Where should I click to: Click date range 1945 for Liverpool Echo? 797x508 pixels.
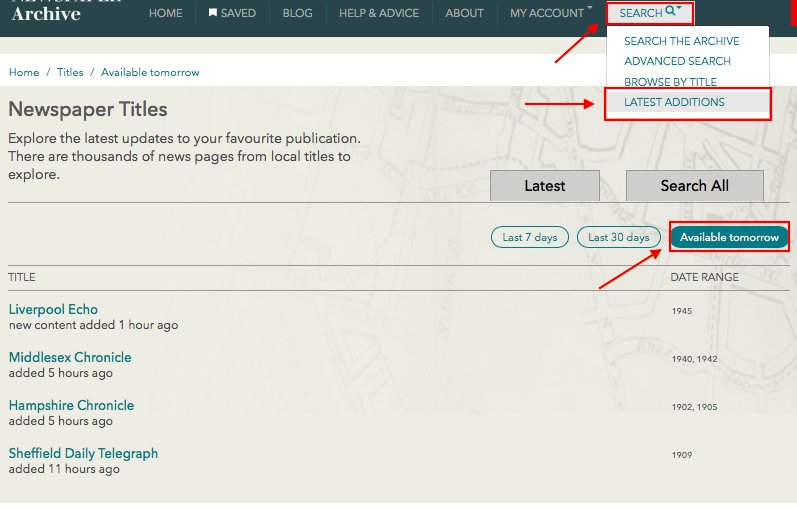pyautogui.click(x=682, y=311)
